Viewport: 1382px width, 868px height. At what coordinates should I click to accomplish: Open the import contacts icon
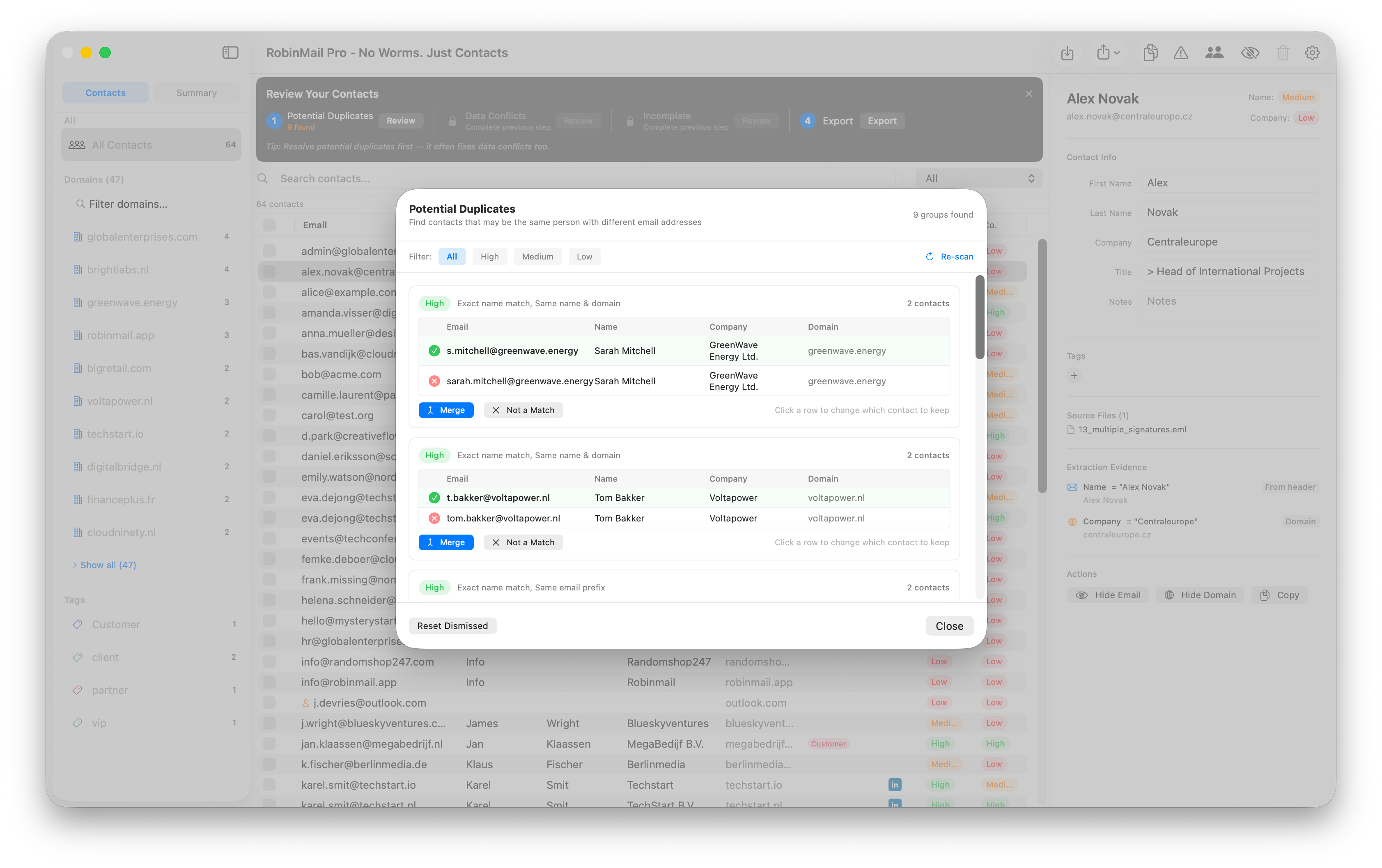pos(1067,53)
